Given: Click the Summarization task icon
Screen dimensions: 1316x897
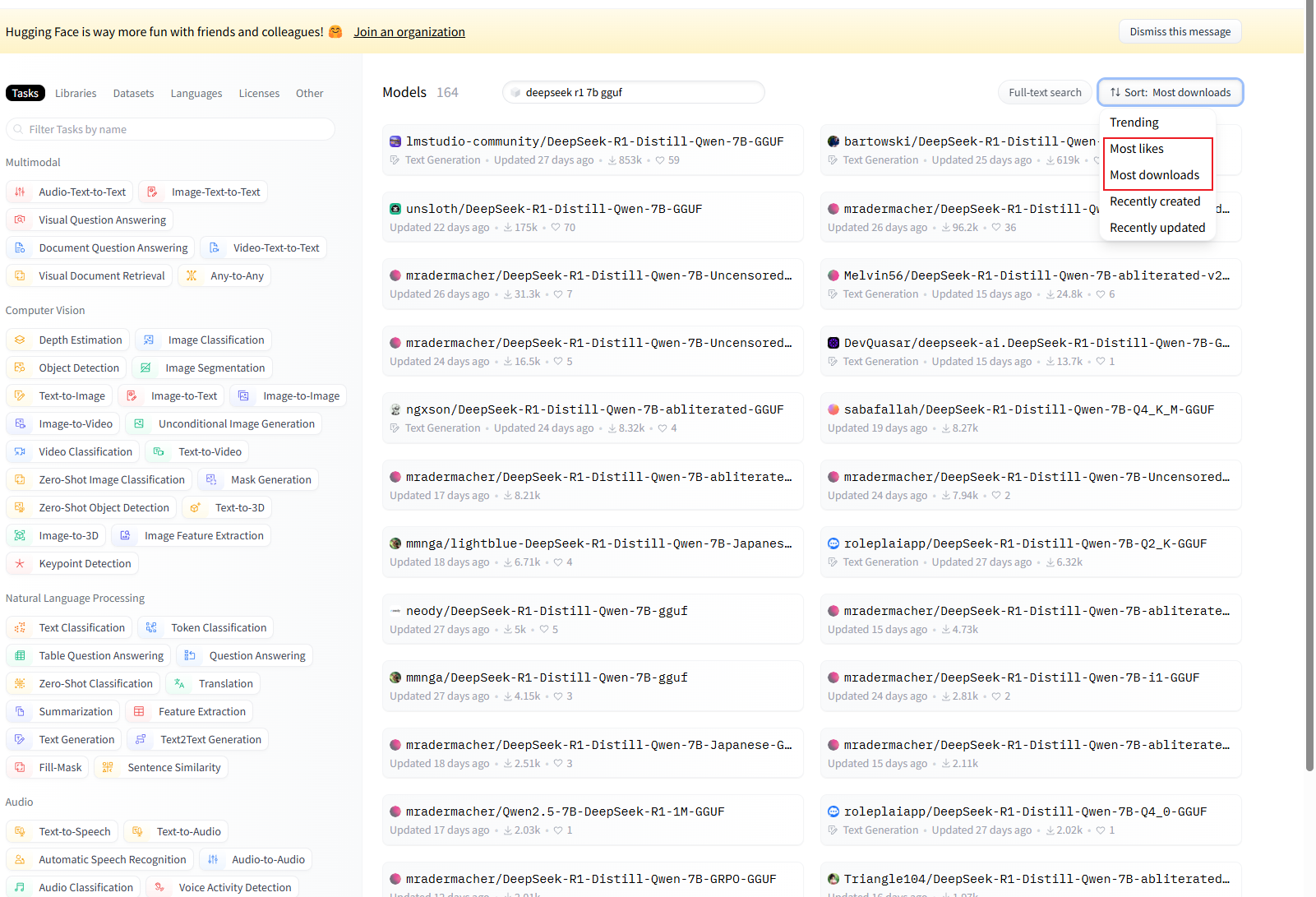Looking at the screenshot, I should tap(20, 711).
